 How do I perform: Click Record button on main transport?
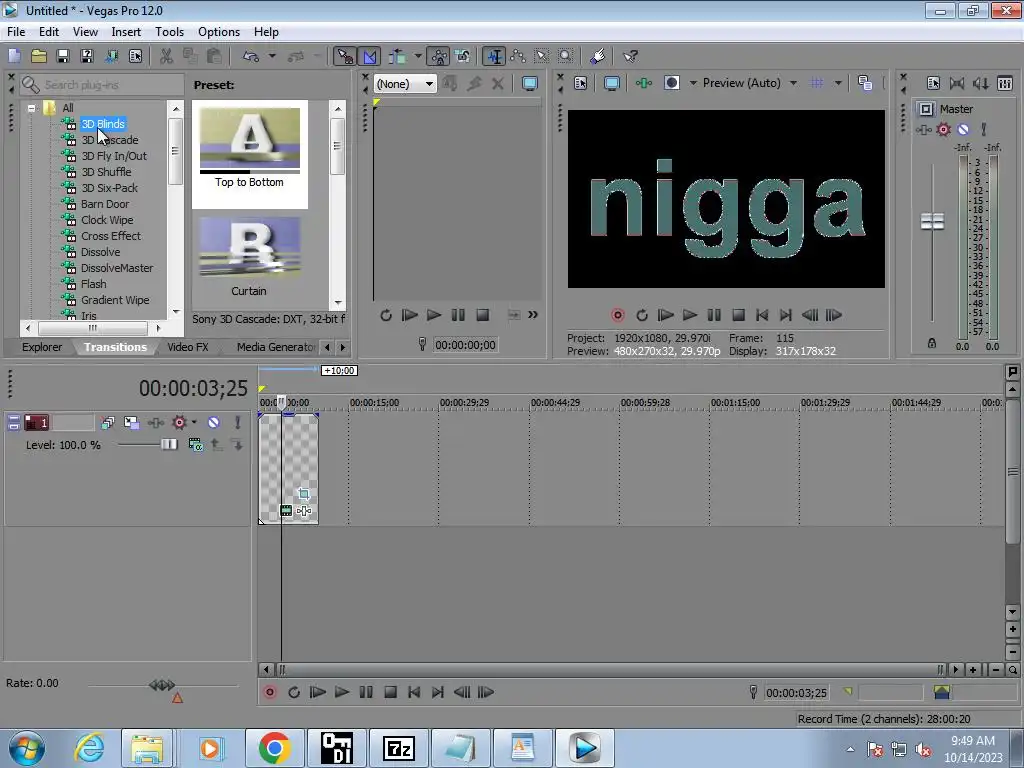pos(270,692)
